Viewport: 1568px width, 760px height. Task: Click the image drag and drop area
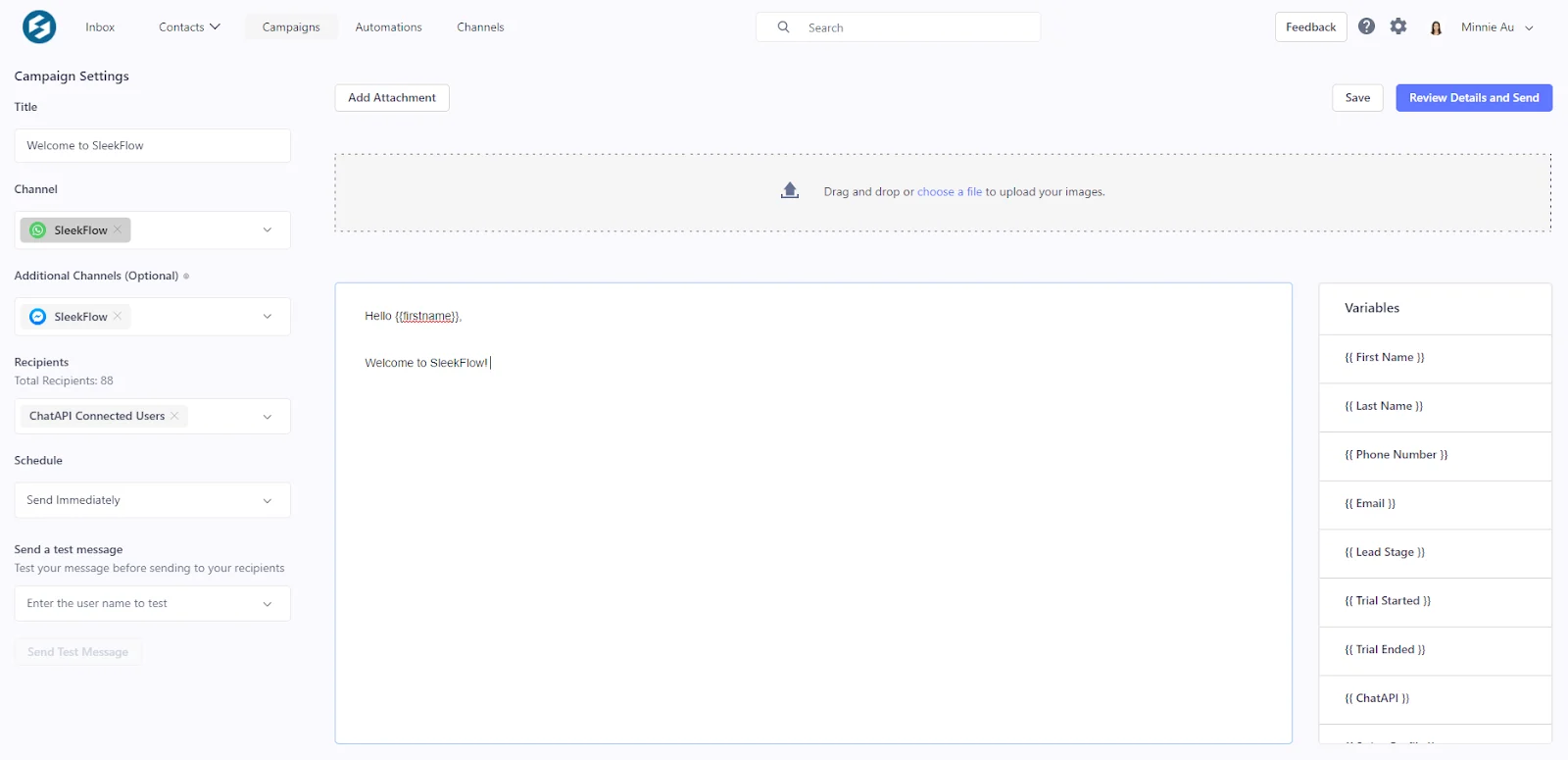[943, 192]
